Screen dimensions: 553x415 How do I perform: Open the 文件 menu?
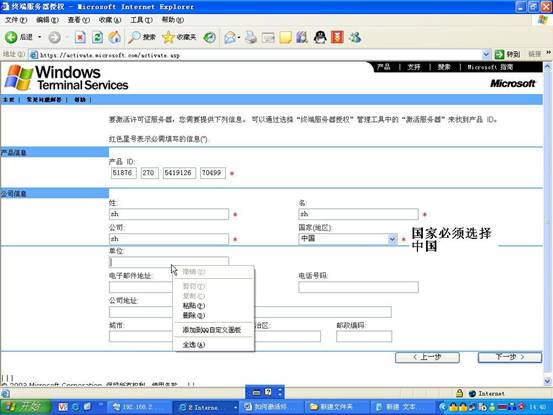click(x=16, y=20)
